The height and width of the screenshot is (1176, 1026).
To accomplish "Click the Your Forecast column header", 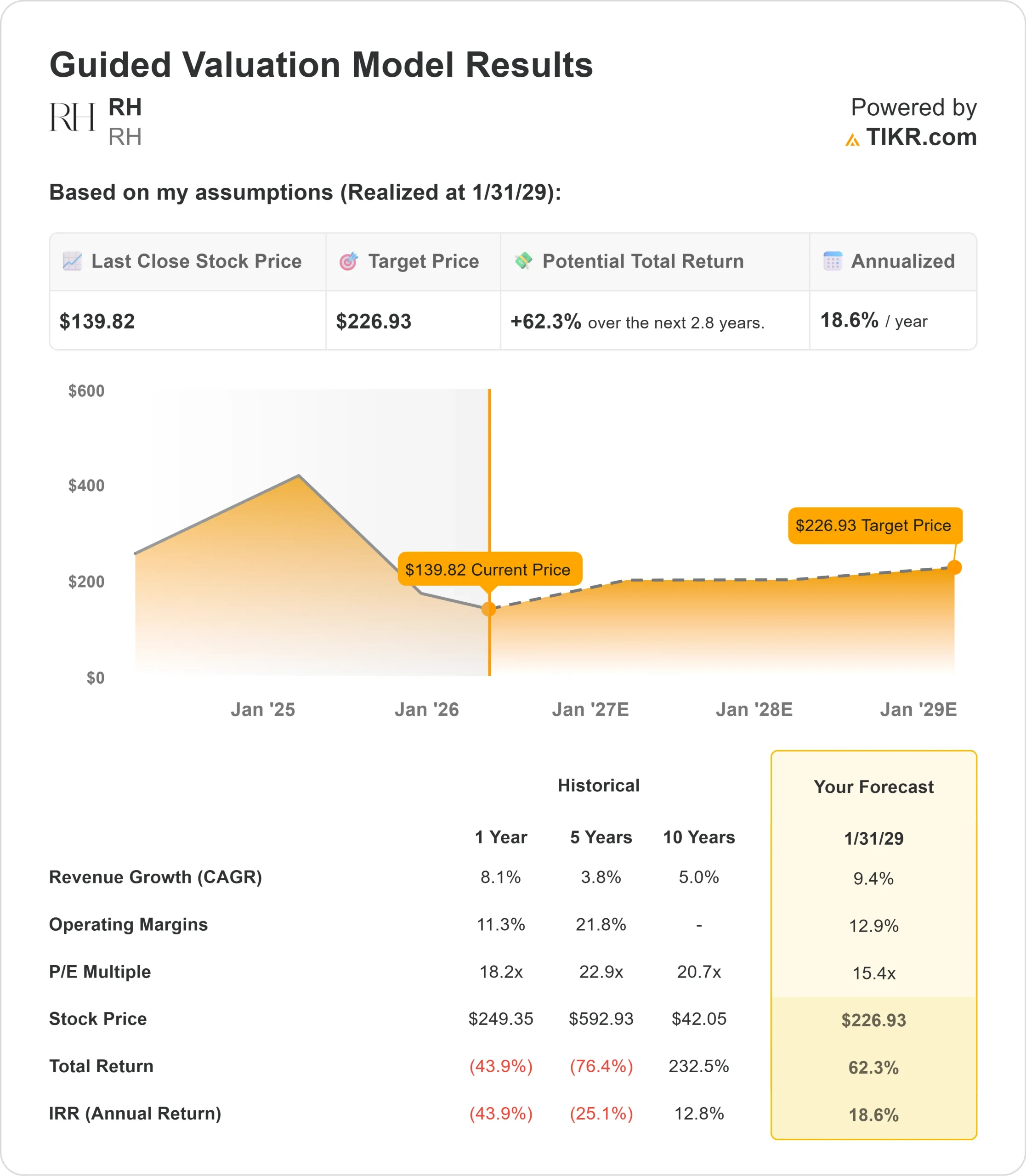I will [x=873, y=786].
